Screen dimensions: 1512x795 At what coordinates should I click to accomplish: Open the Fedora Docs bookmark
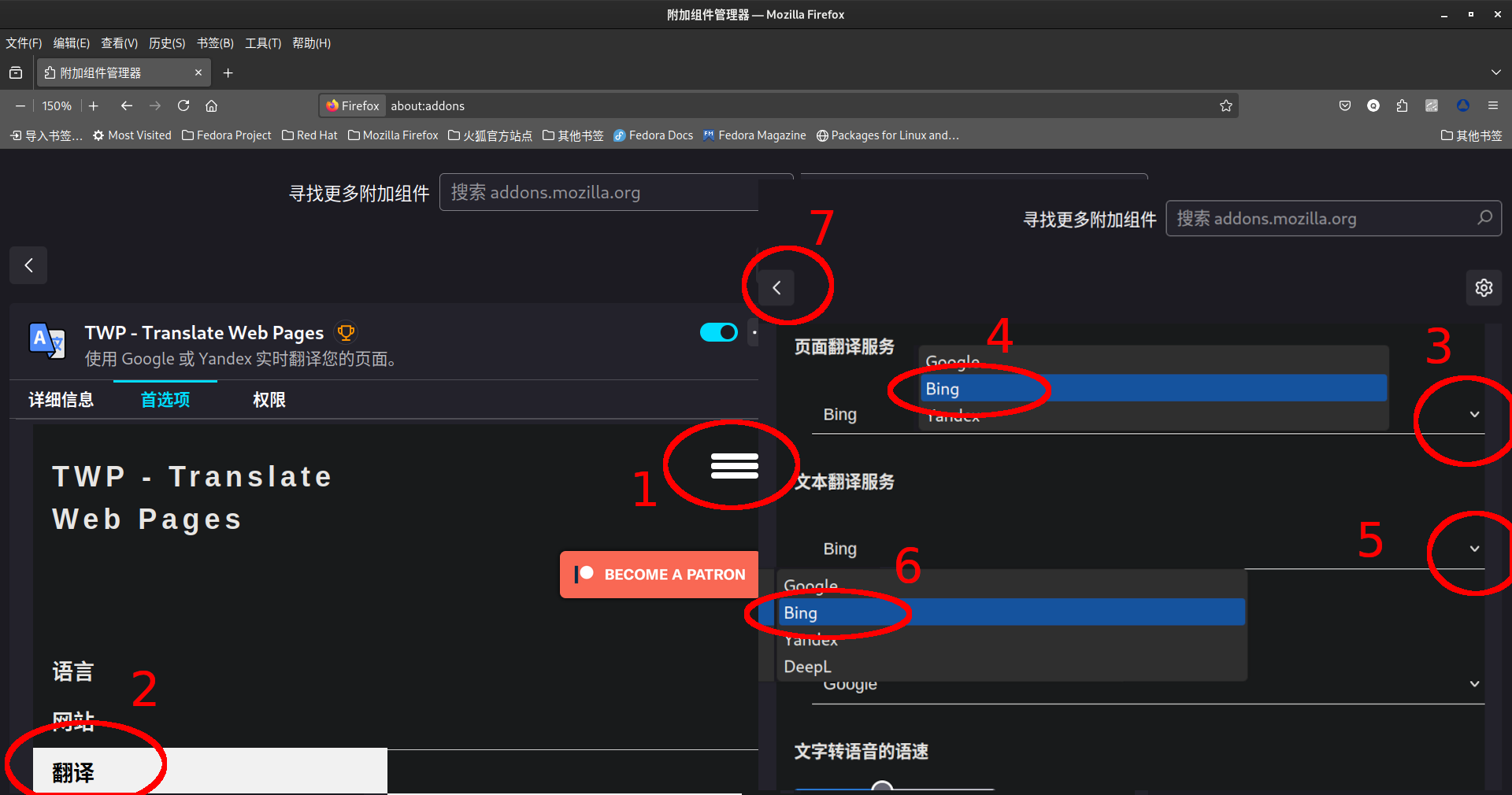tap(653, 135)
